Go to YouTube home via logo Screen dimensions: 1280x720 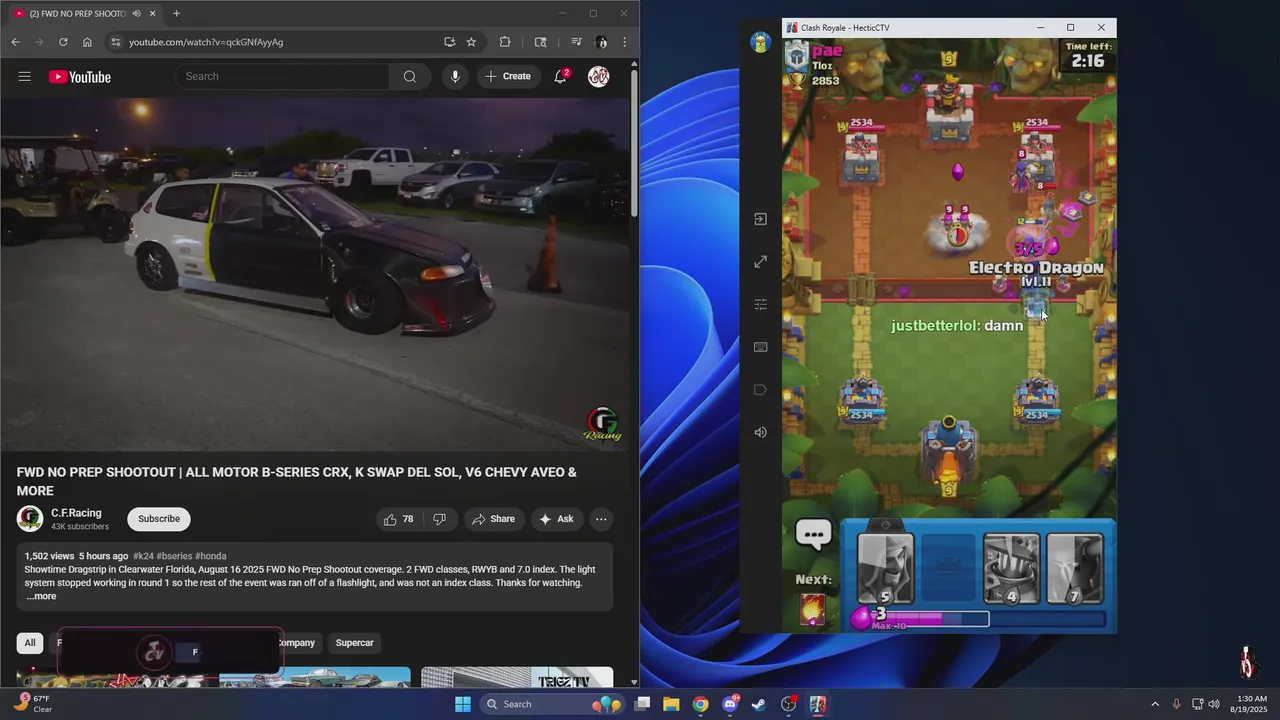pyautogui.click(x=79, y=77)
